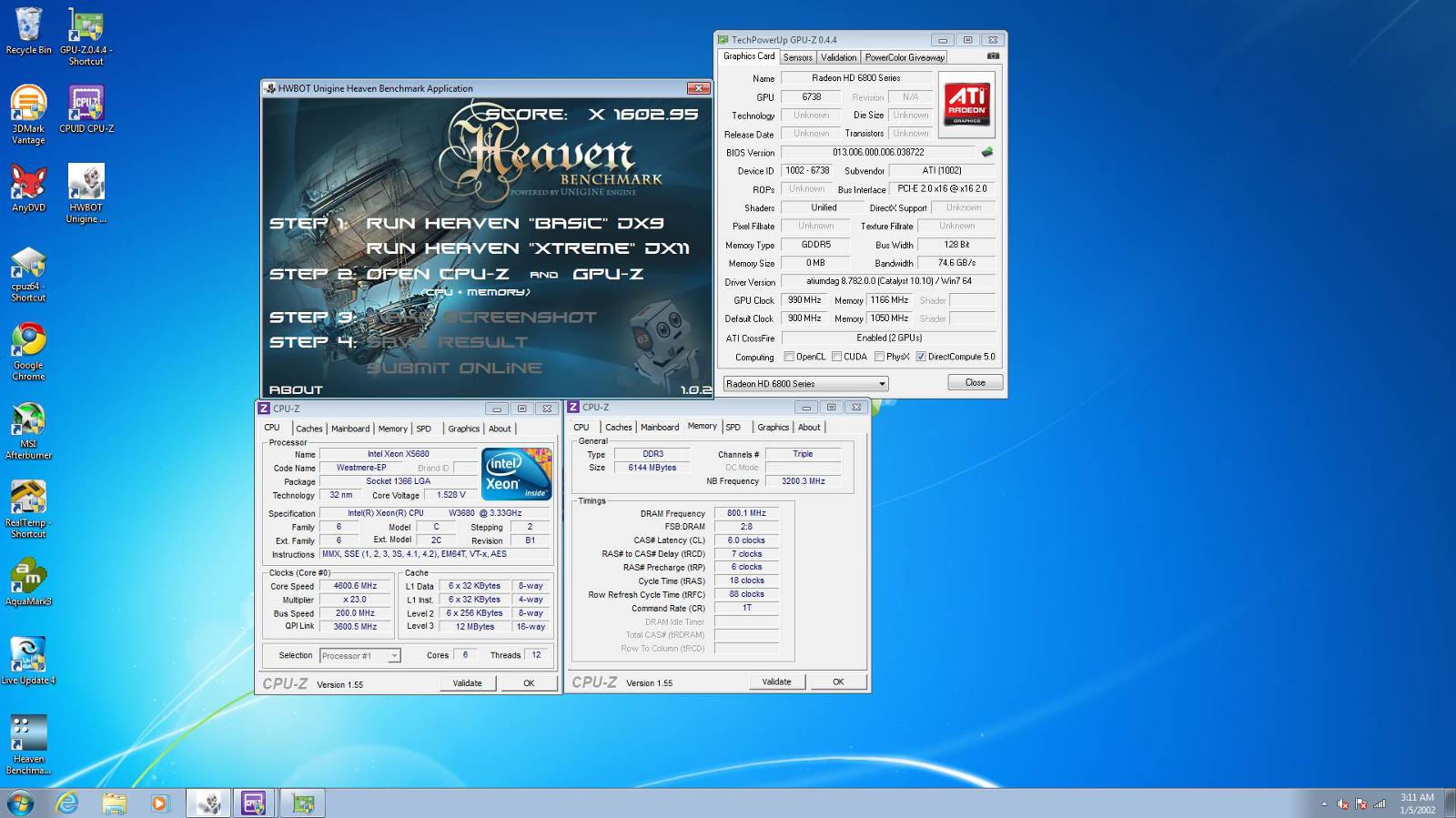
Task: Select cpuz64 shortcut desktop icon
Action: pos(28,273)
